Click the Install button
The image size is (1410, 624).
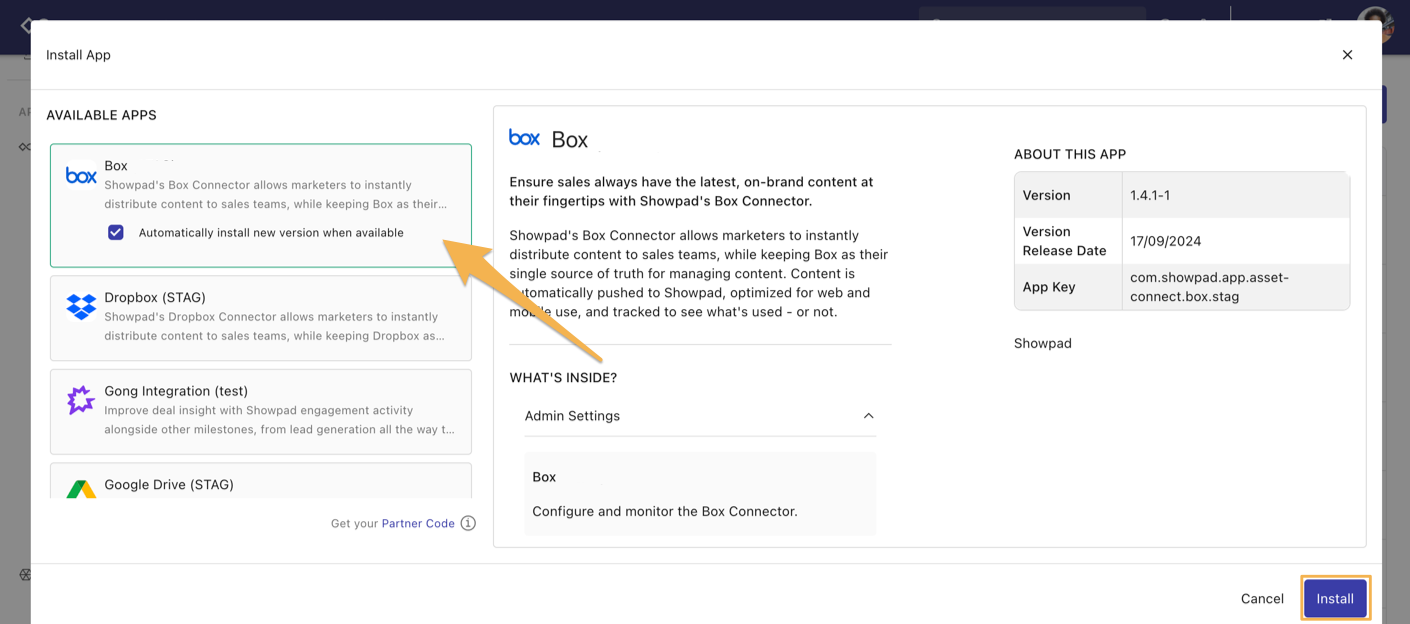pyautogui.click(x=1335, y=598)
